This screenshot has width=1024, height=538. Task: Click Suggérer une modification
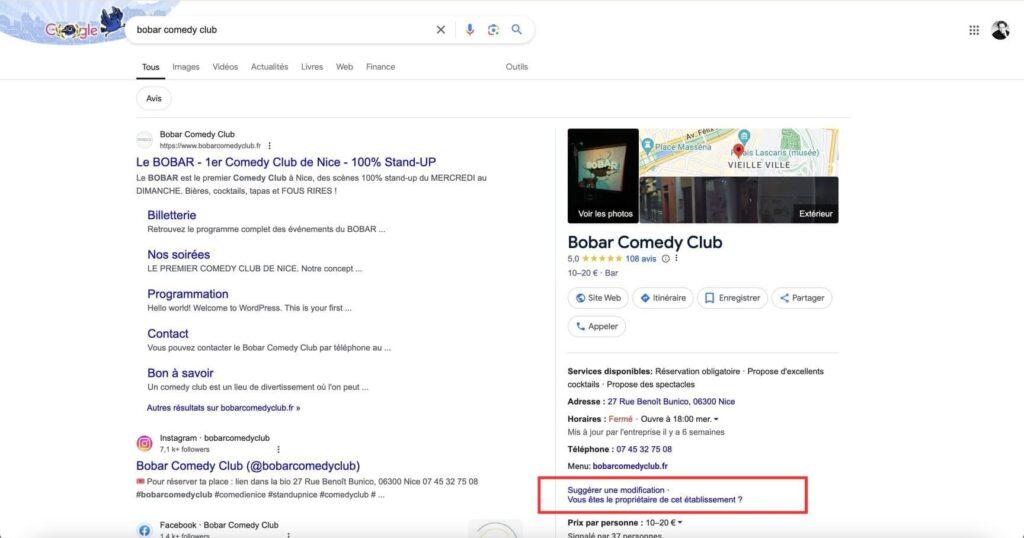616,490
